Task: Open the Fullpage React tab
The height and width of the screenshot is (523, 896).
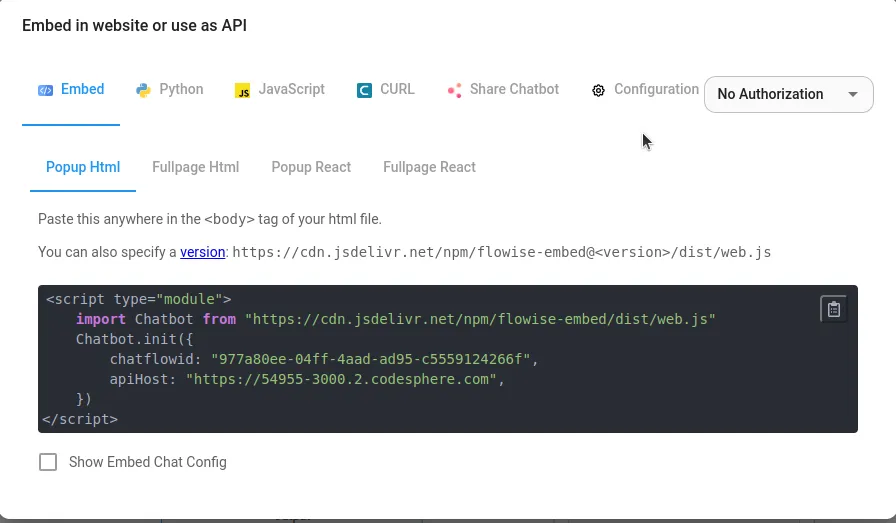Action: (429, 167)
